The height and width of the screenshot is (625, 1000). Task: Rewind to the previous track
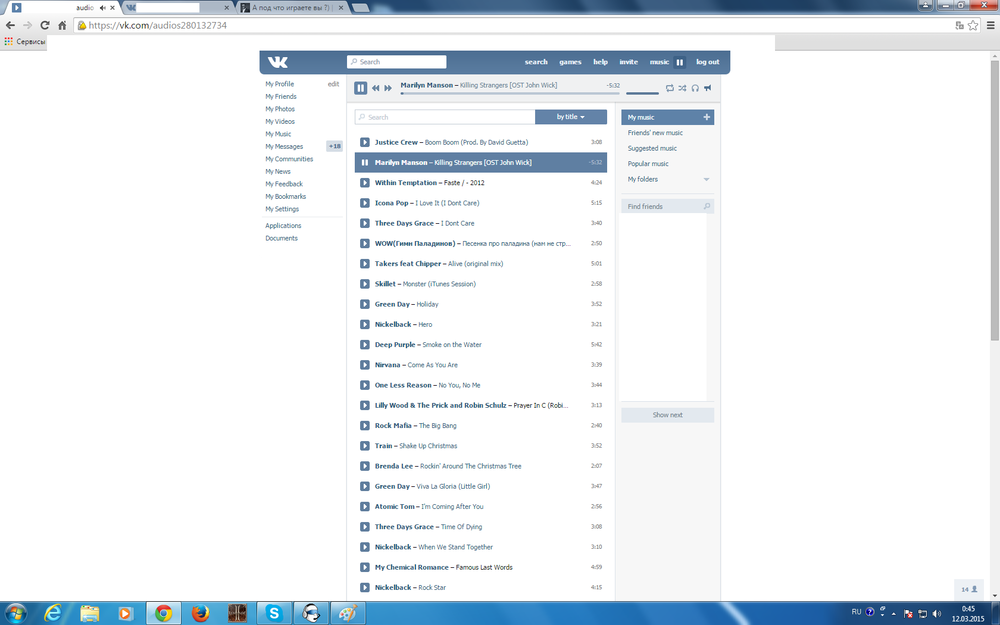coord(375,87)
